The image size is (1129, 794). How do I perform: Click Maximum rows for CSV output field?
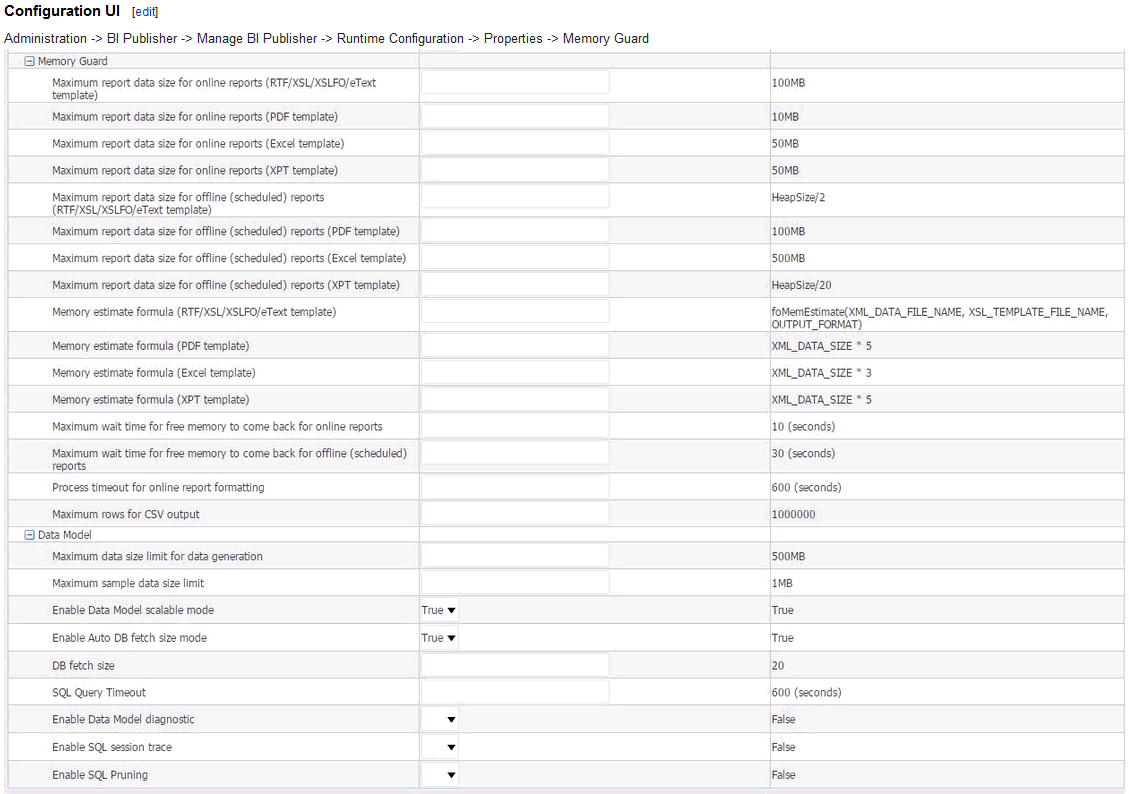point(515,513)
